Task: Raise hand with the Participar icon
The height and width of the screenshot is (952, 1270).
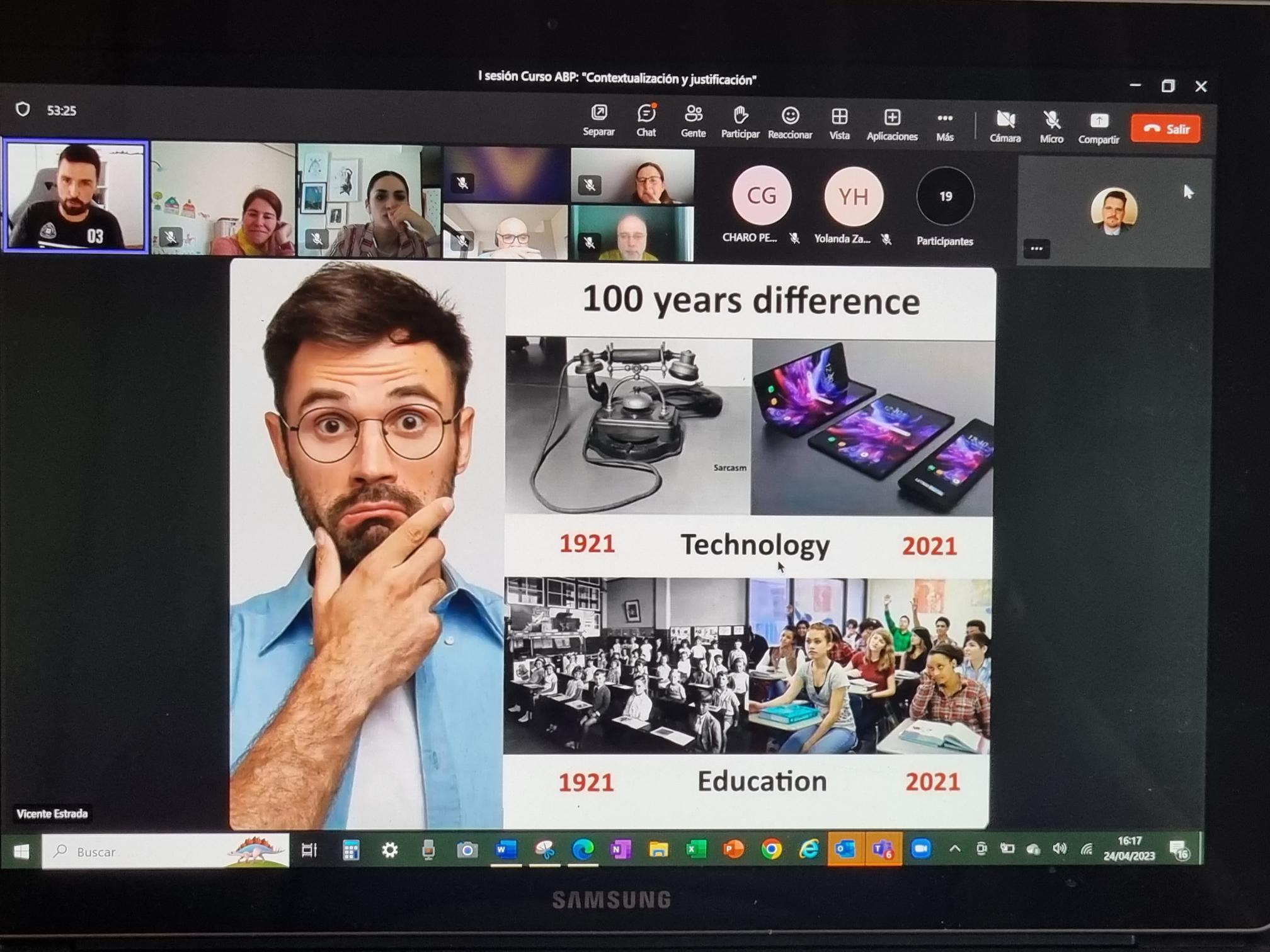Action: coord(740,123)
